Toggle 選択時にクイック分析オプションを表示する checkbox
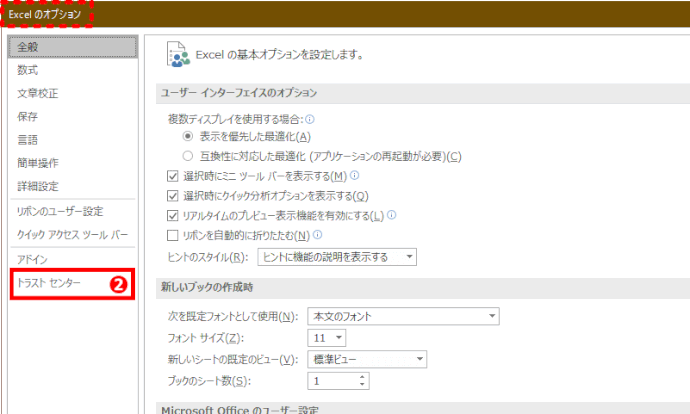 172,196
